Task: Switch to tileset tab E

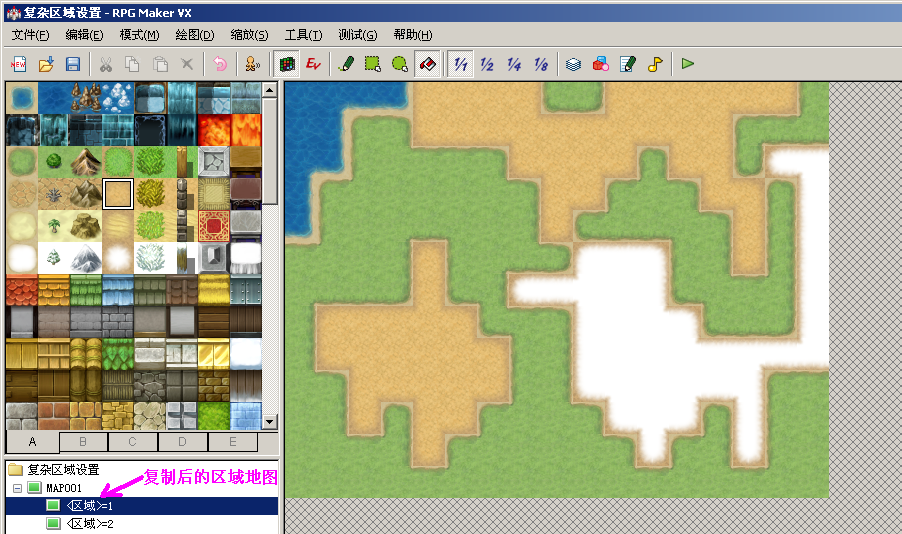Action: 232,442
